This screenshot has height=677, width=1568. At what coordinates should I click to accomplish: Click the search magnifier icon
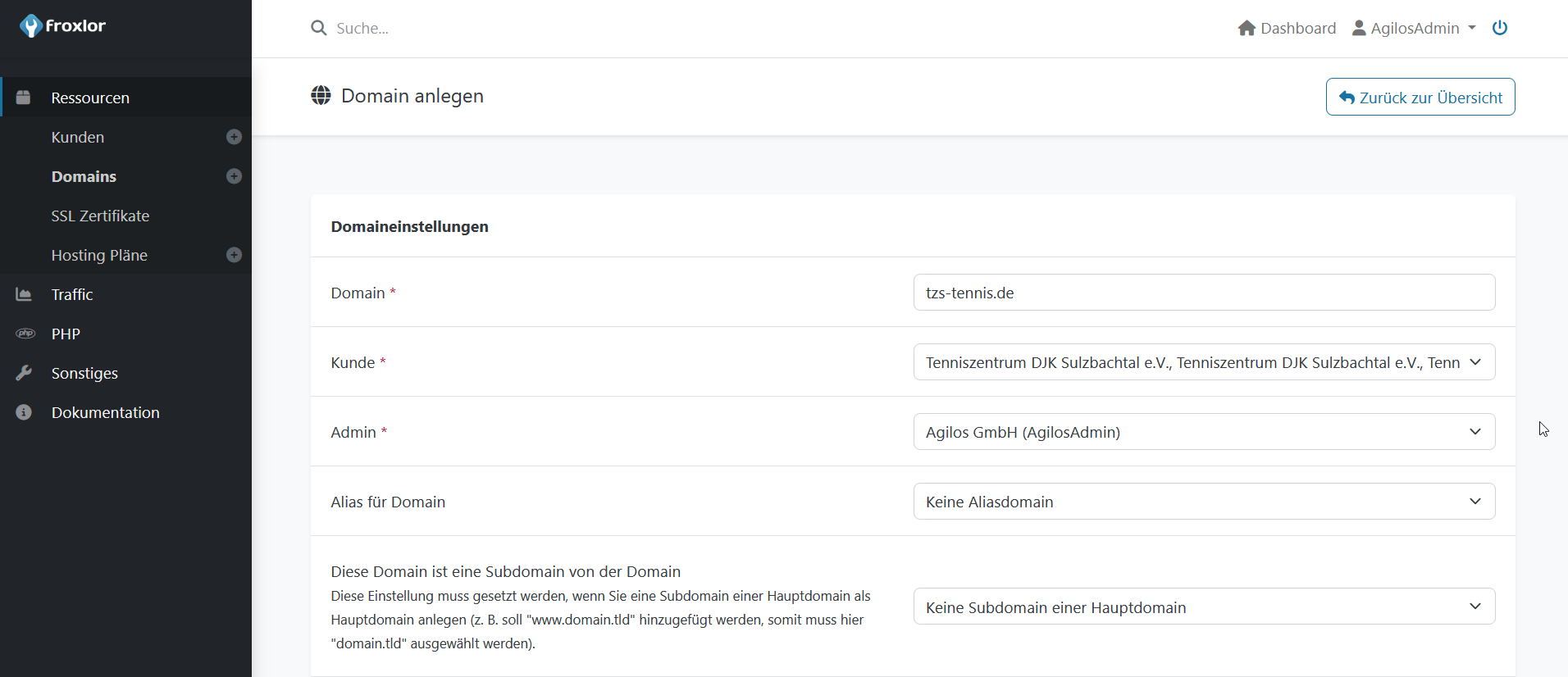(x=319, y=28)
